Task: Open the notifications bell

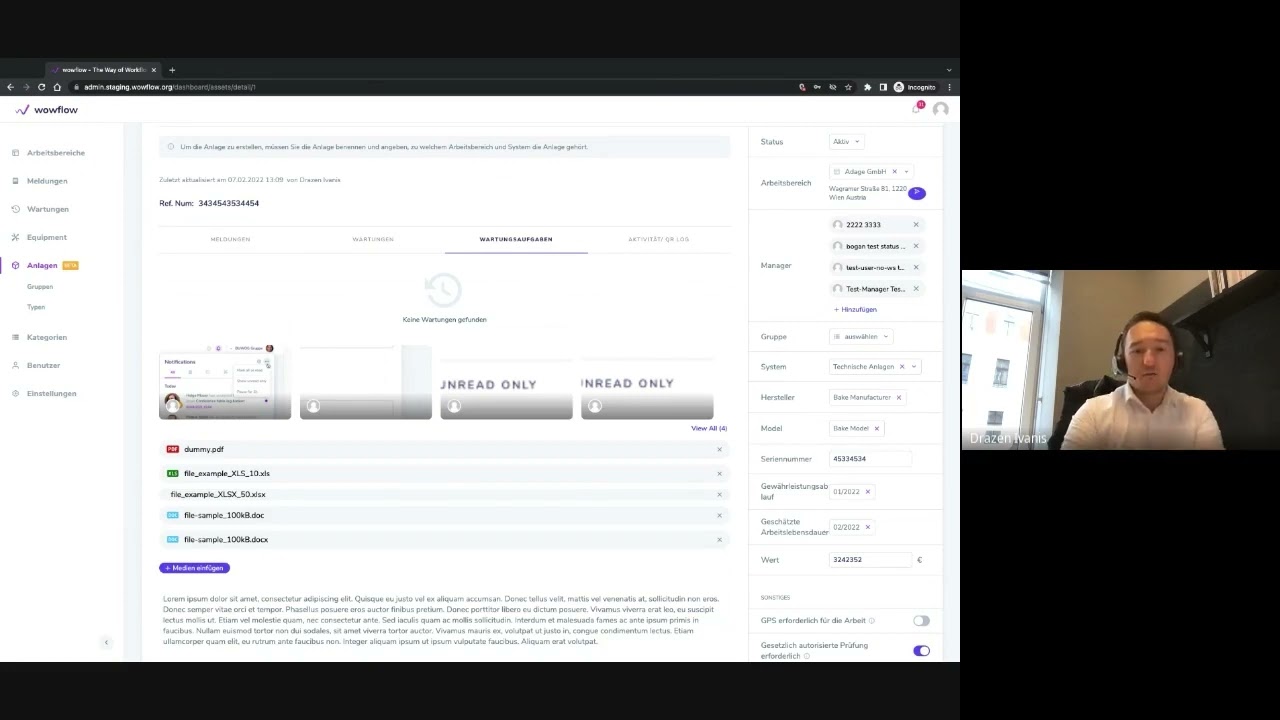Action: (916, 109)
